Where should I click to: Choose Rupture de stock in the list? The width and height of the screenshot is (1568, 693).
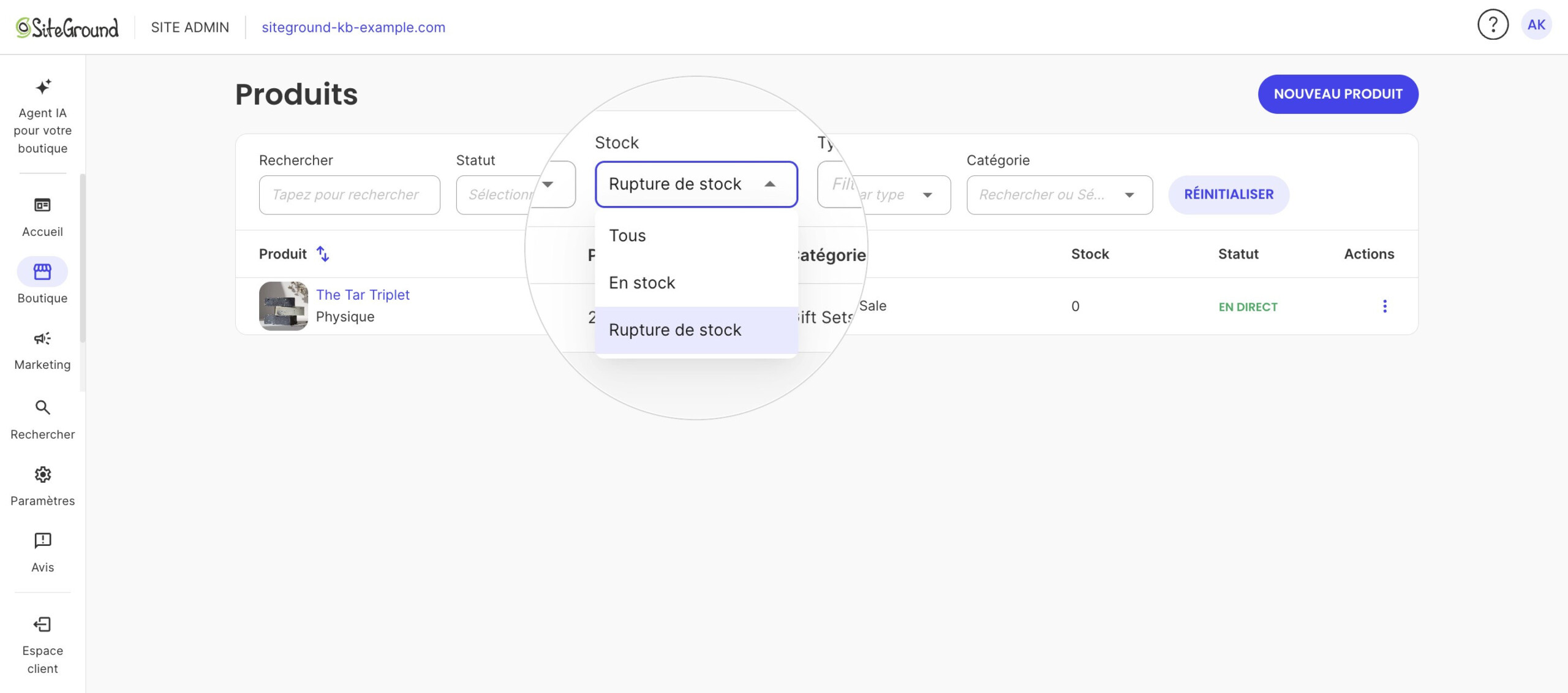point(696,330)
